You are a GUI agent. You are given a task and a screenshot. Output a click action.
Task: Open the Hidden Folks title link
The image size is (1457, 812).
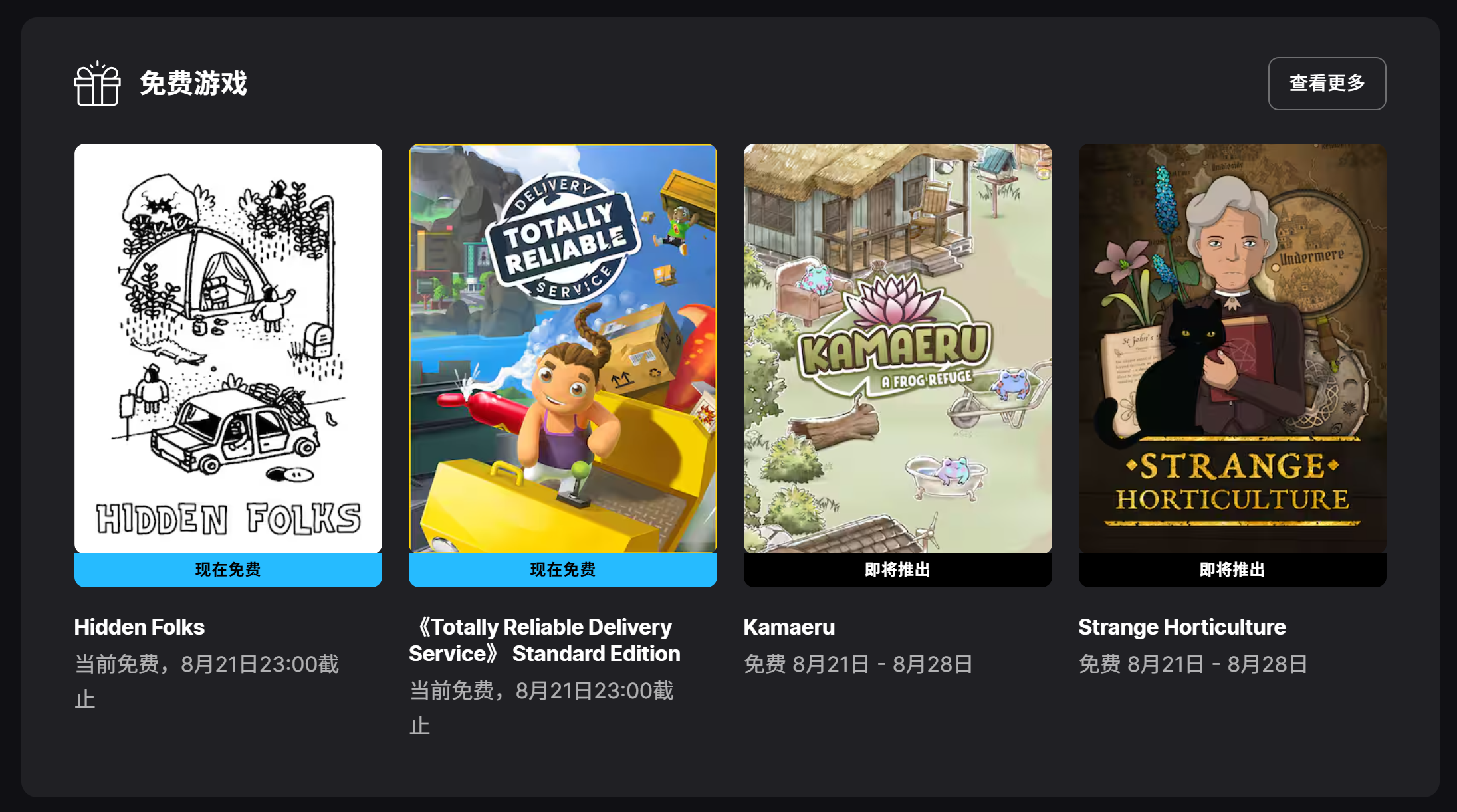[x=140, y=627]
